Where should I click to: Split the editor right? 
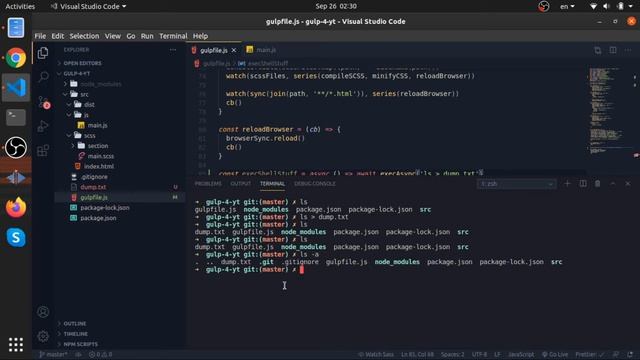coord(613,50)
